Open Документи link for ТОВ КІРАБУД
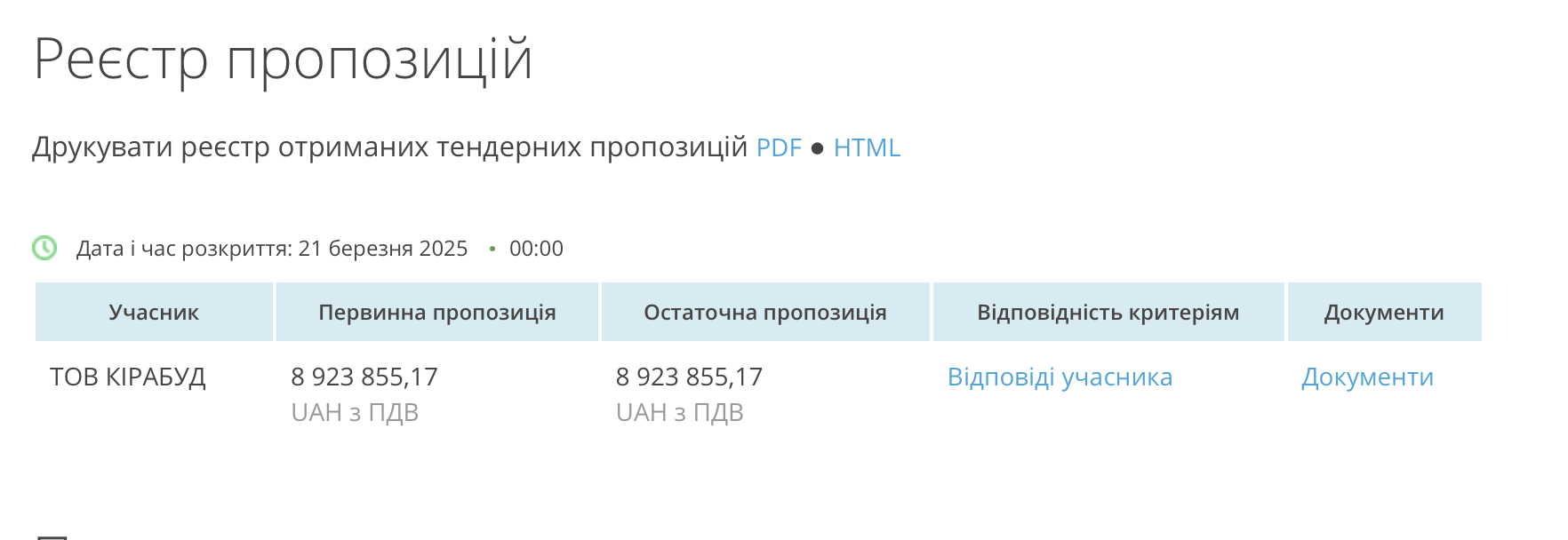 (x=1367, y=377)
